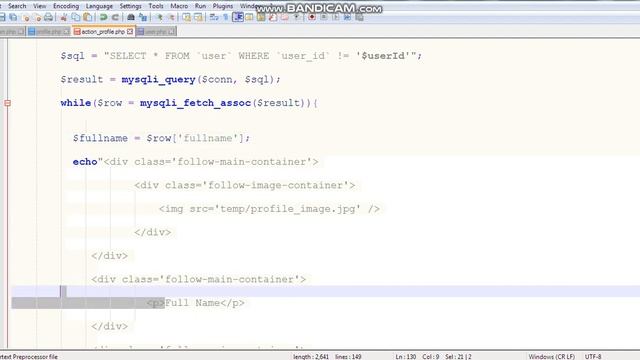Screen dimensions: 640x360
Task: Click the Redo arrow icon
Action: point(116,17)
